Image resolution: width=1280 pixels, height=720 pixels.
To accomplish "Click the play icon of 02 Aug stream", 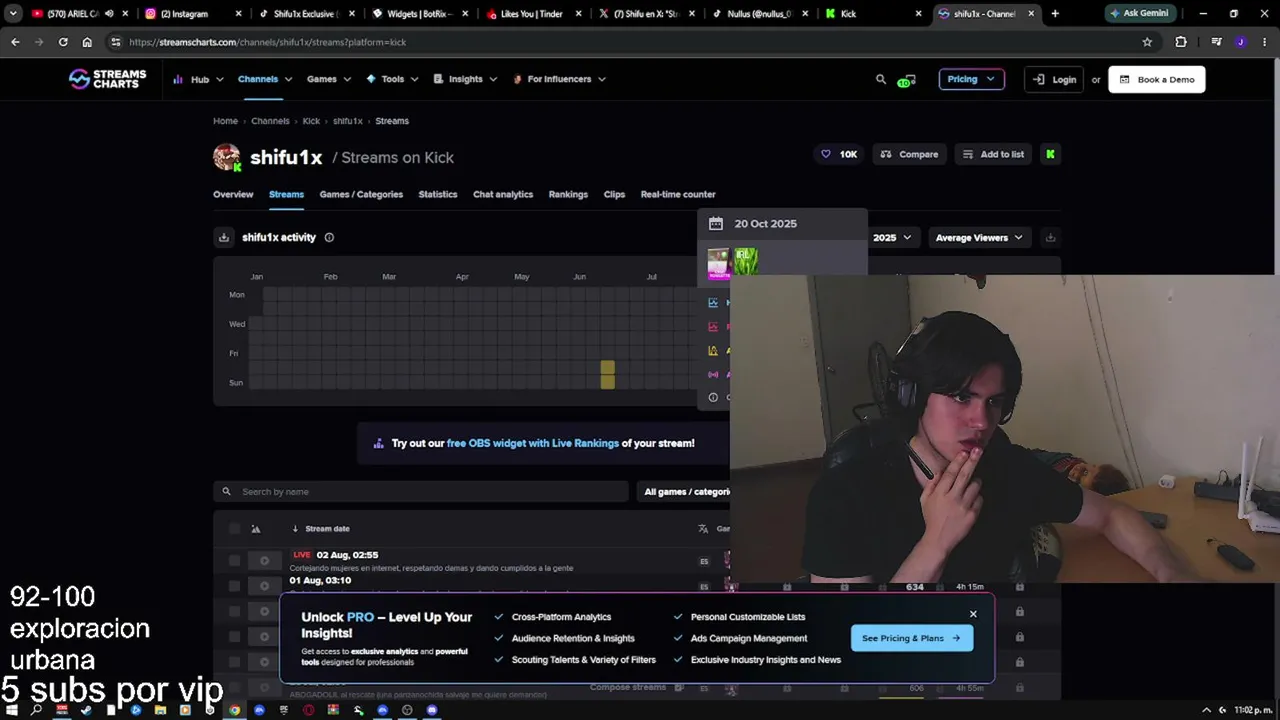I will (264, 561).
